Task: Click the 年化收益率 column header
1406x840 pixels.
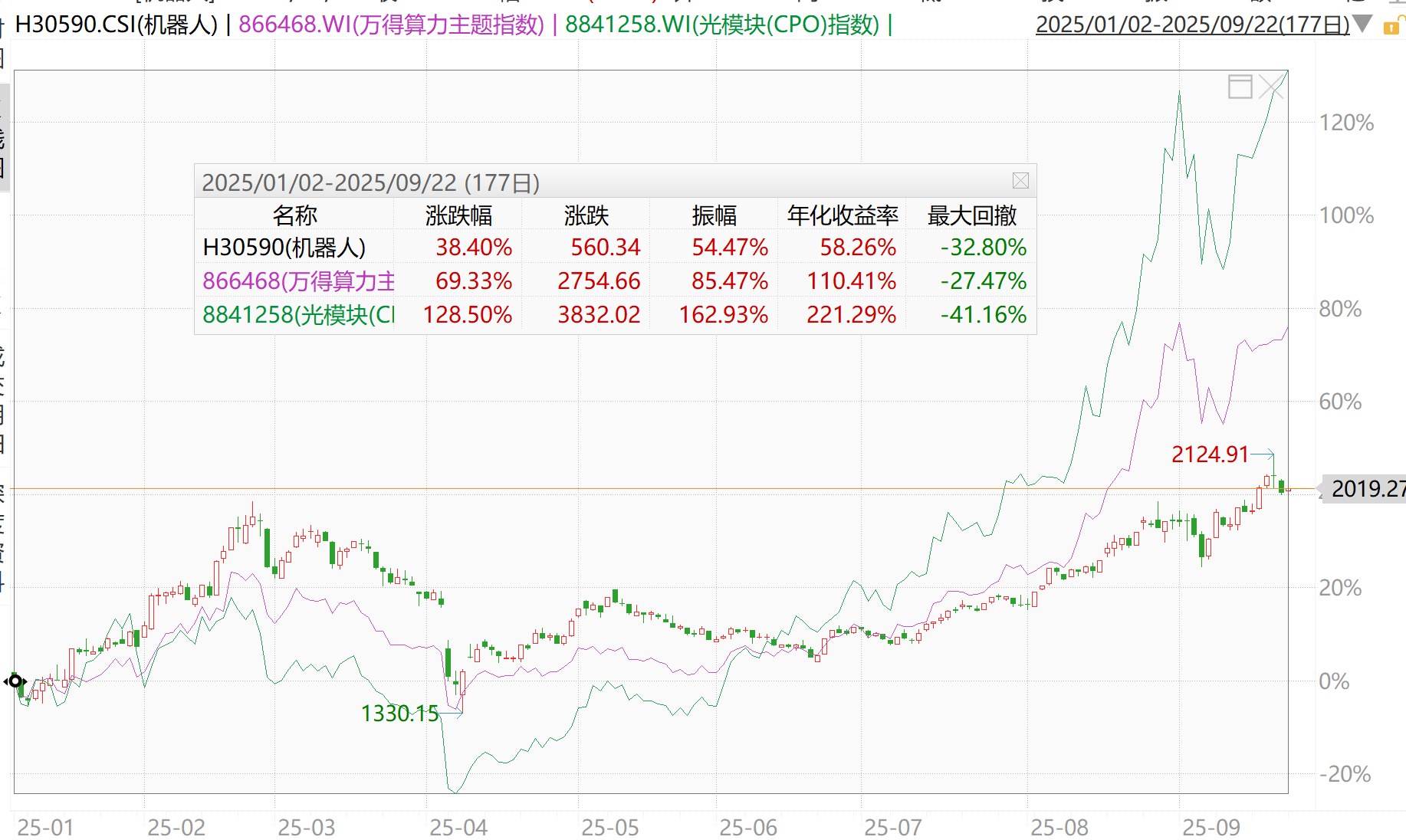Action: [840, 215]
